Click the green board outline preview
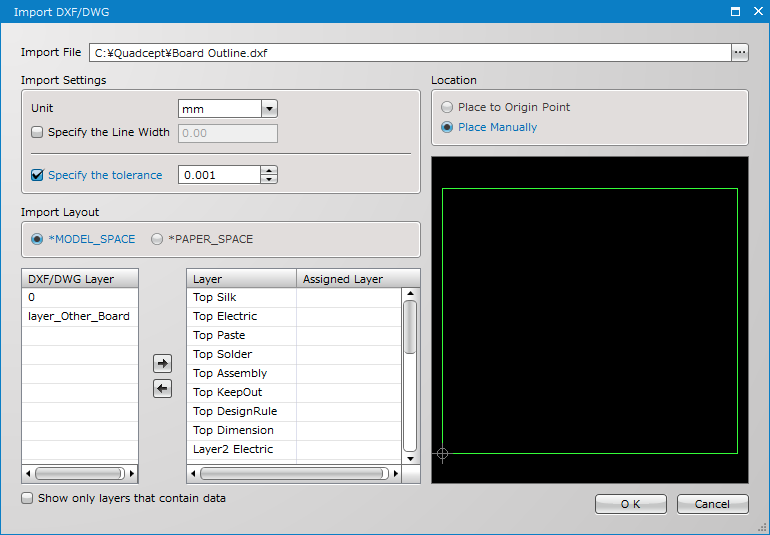Screen dimensions: 770x535 [590, 321]
